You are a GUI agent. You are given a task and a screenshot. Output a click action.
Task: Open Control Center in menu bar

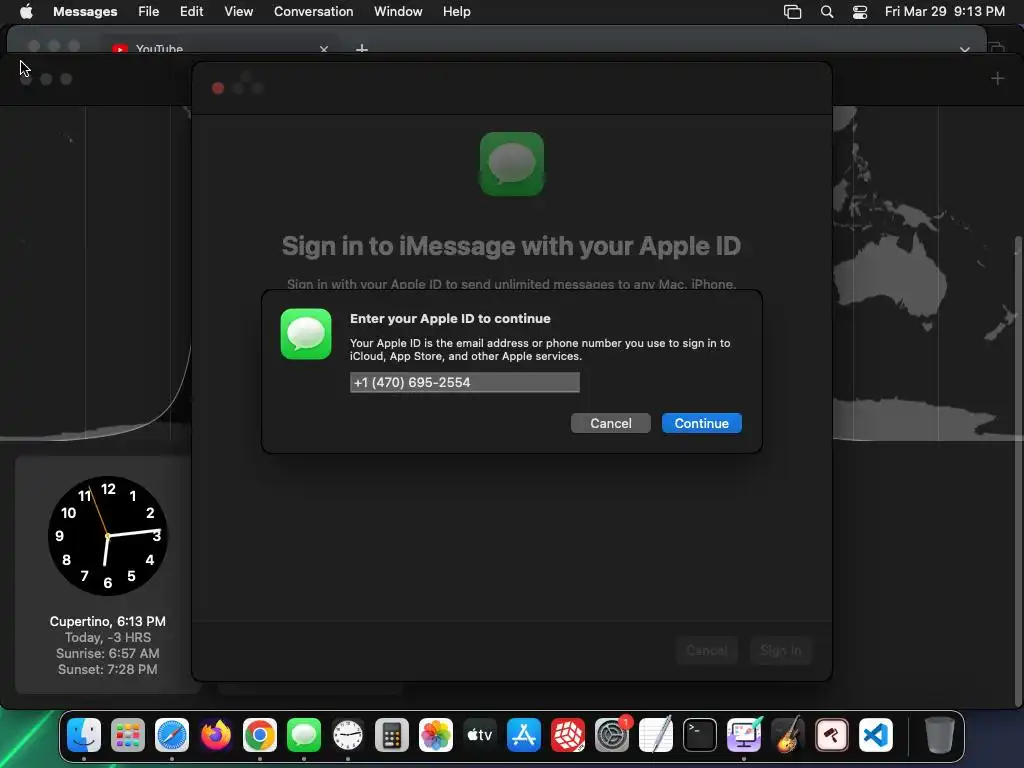click(x=860, y=12)
